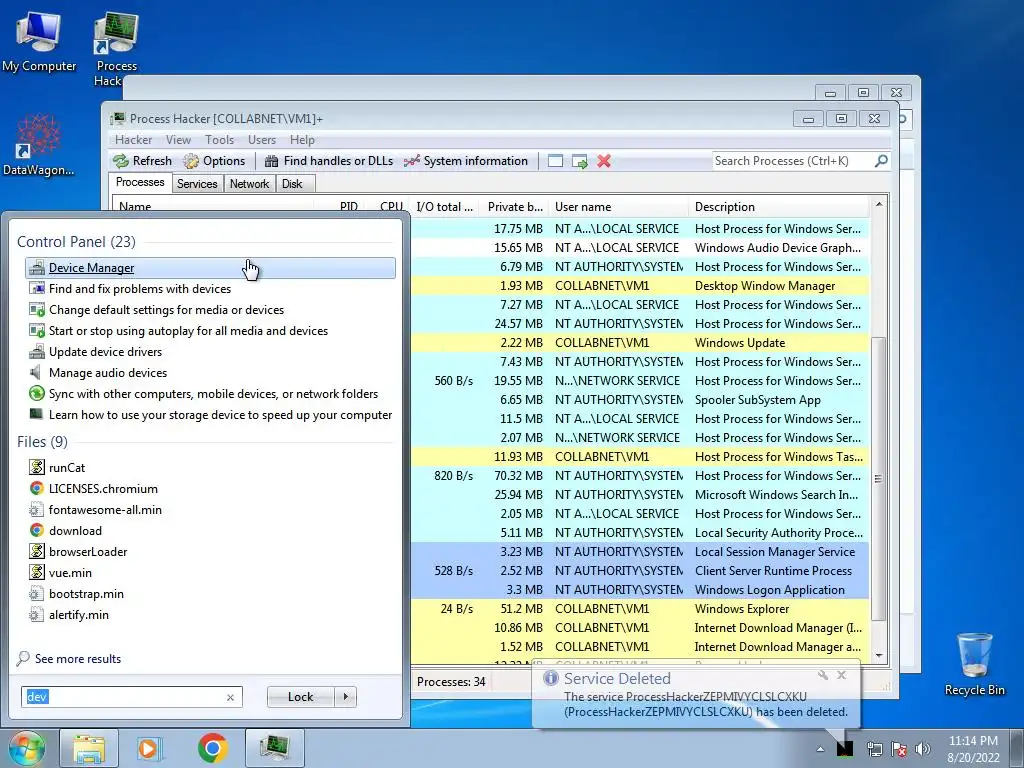Open LICENSES.chromium file result
Viewport: 1024px width, 768px height.
[x=103, y=488]
